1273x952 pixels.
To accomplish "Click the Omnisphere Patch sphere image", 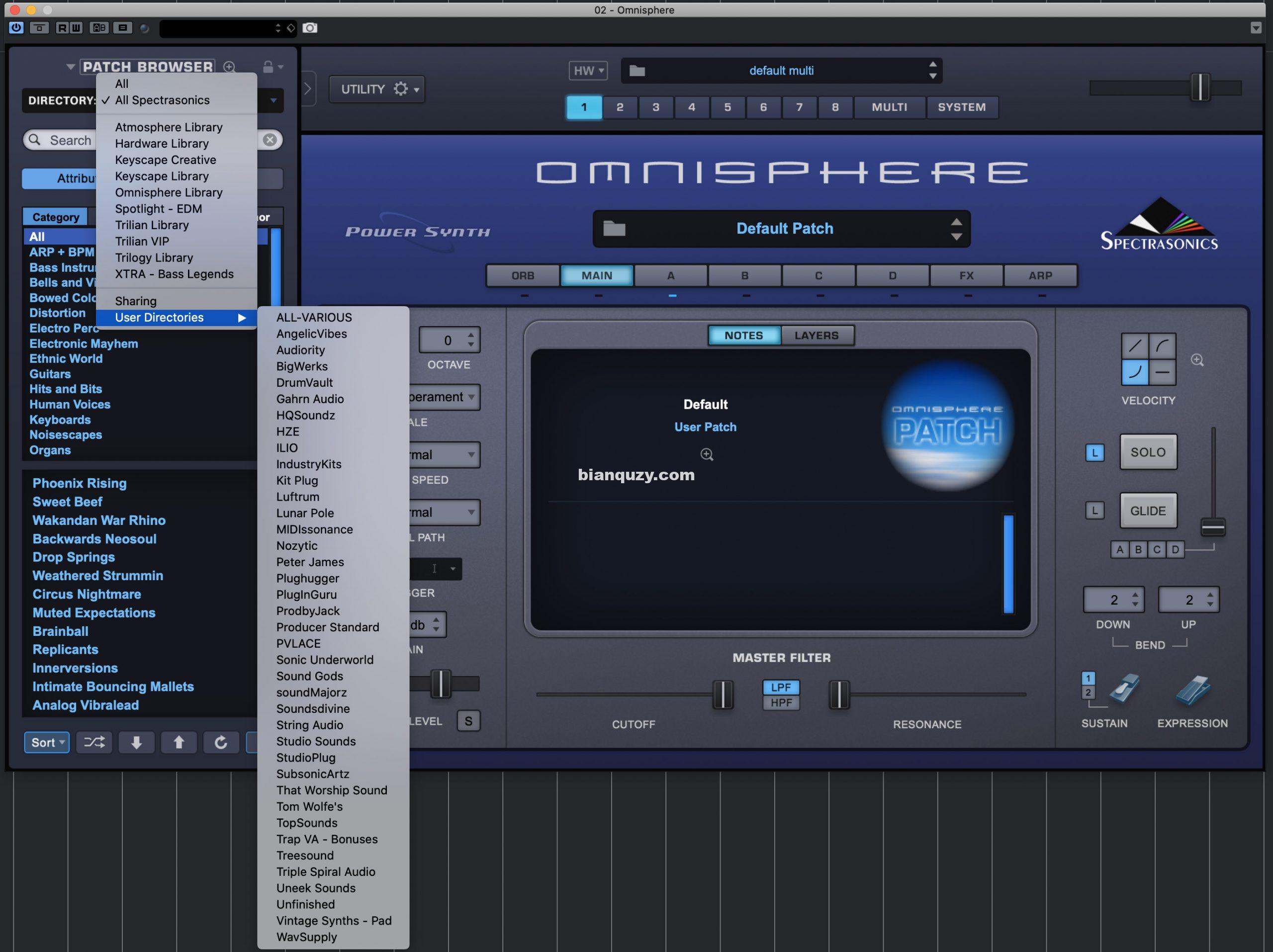I will [947, 425].
